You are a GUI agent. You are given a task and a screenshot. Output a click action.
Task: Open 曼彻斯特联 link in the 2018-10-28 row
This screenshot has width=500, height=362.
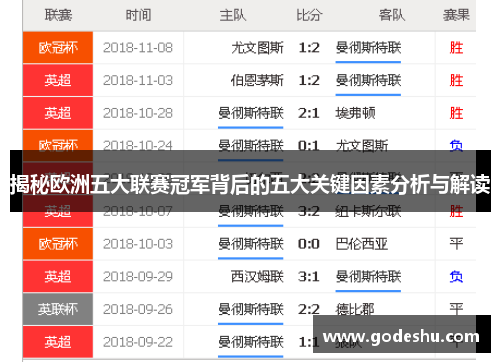[251, 113]
